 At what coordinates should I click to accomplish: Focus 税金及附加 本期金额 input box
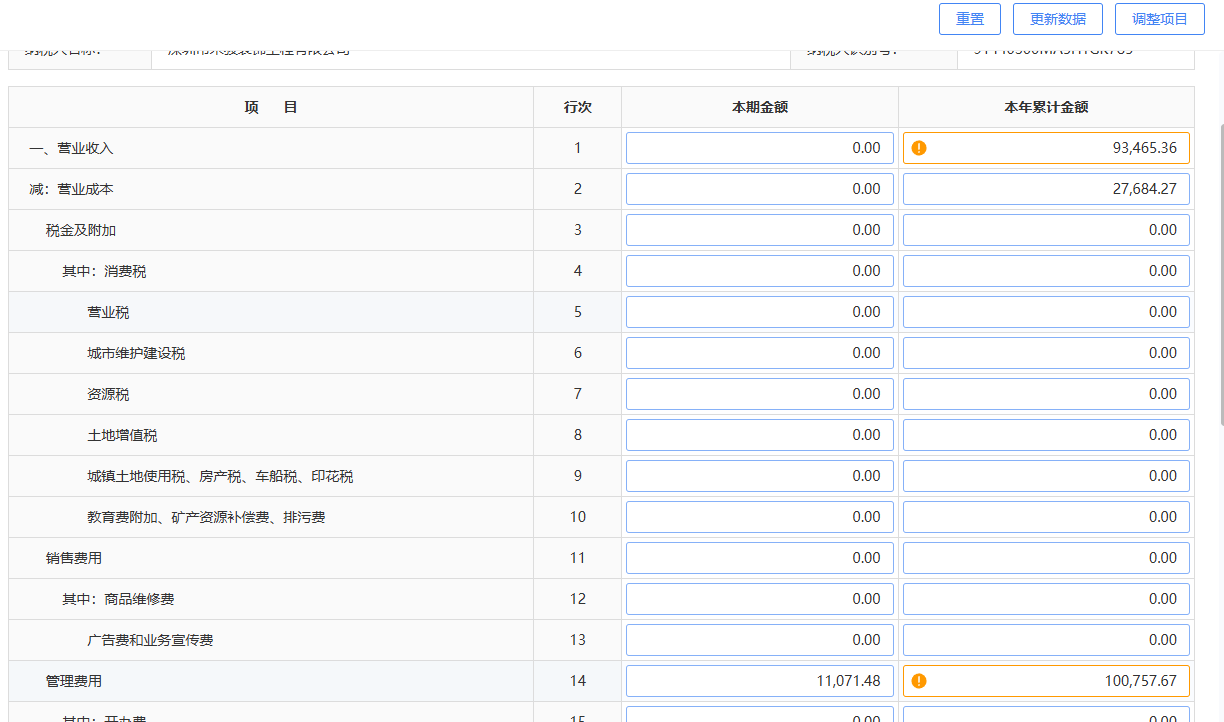[x=759, y=230]
